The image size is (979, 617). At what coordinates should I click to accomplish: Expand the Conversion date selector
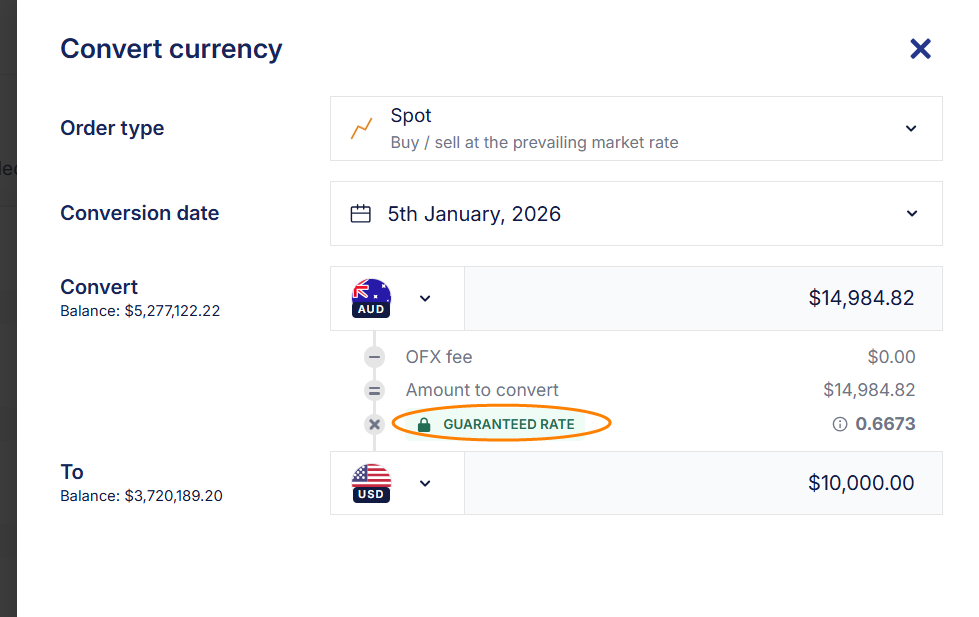[x=910, y=213]
